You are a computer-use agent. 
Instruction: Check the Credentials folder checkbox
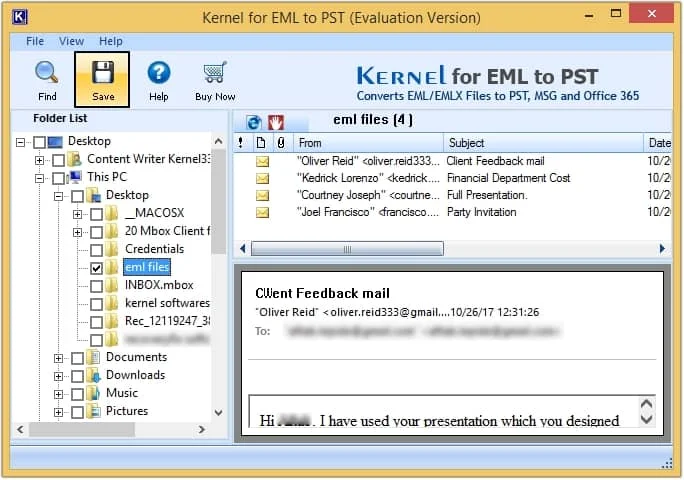(96, 250)
